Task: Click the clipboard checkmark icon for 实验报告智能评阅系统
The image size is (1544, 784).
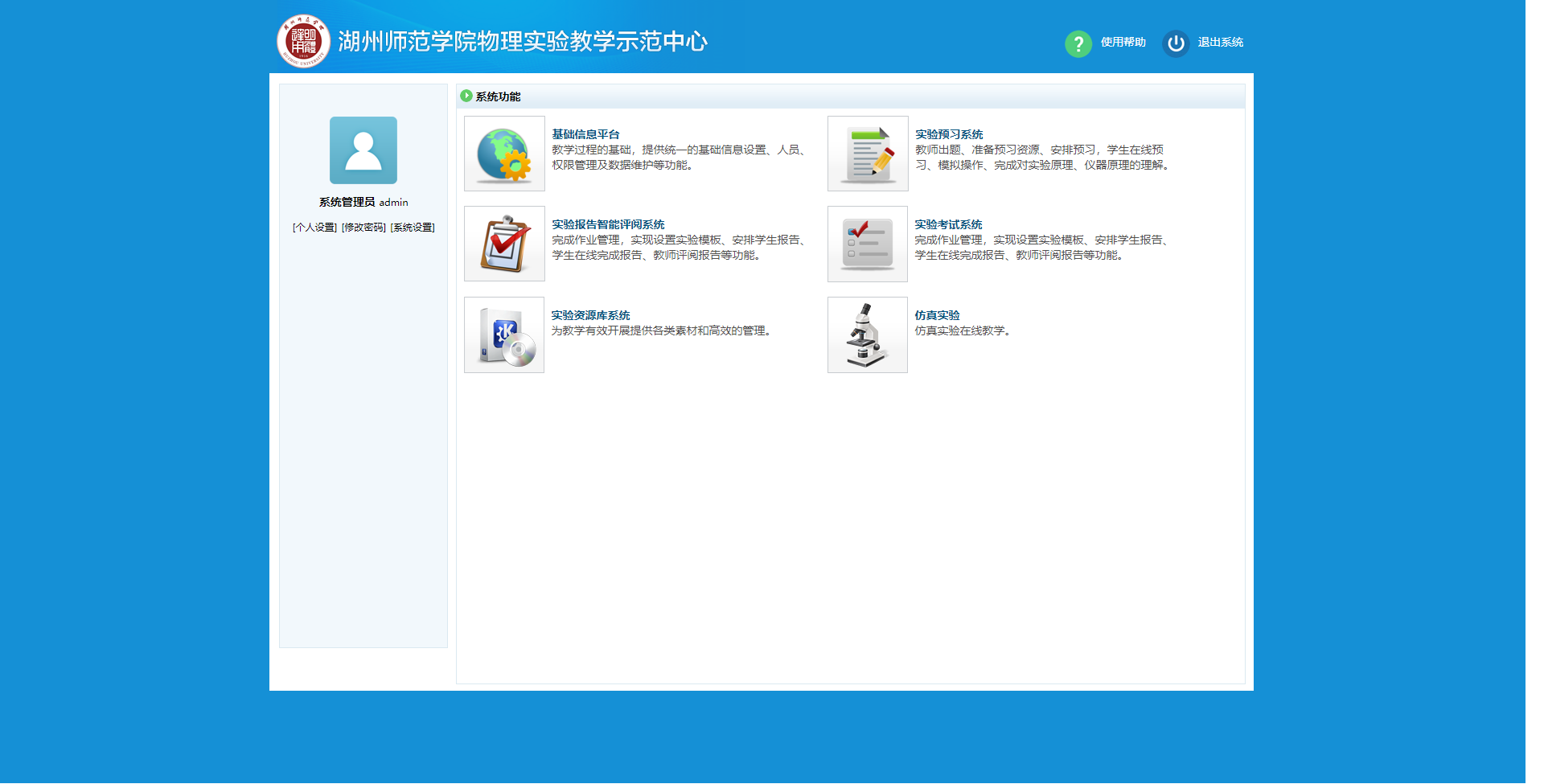Action: 504,244
